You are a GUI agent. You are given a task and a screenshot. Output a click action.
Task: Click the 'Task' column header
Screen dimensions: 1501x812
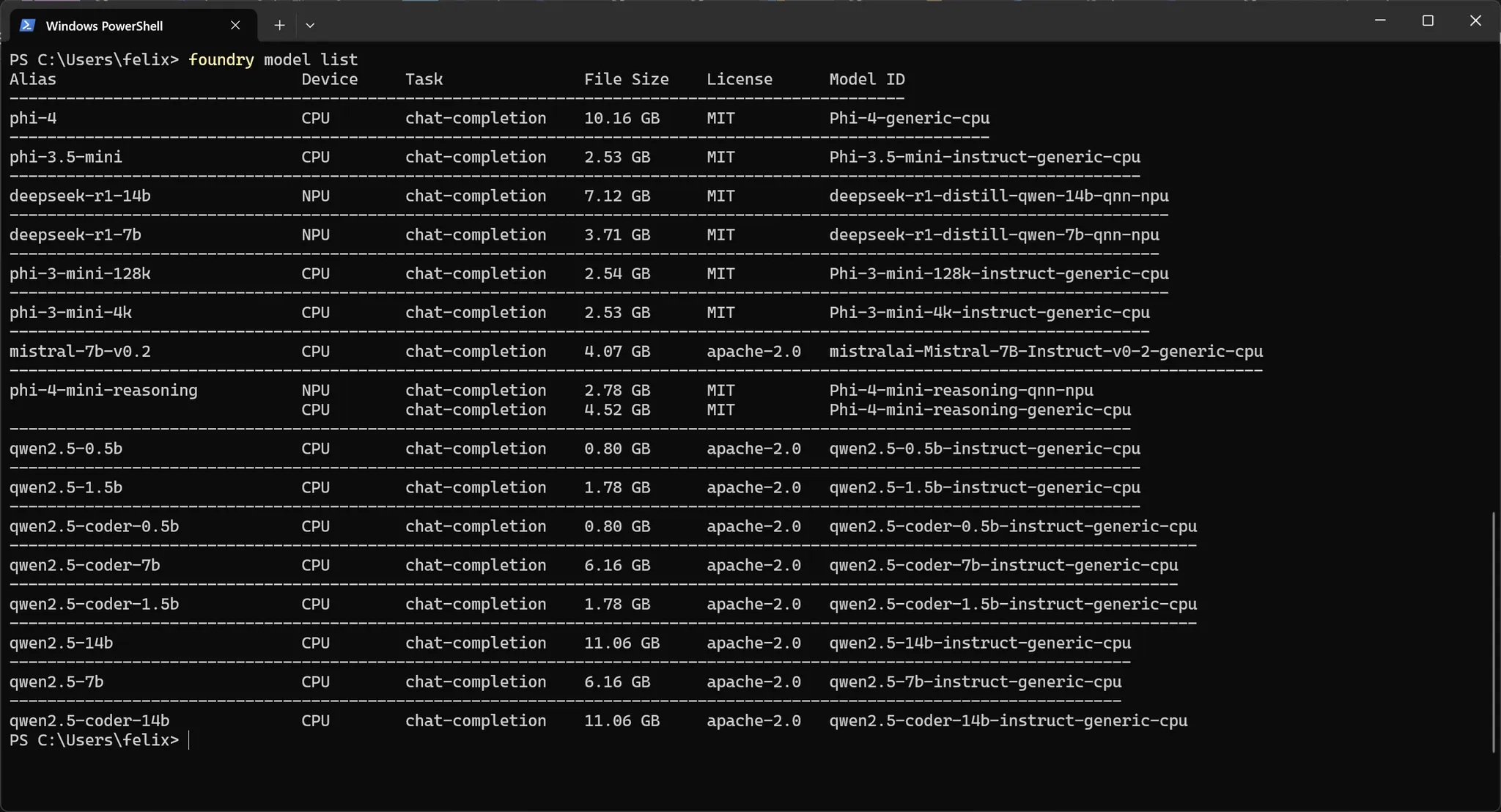point(424,79)
